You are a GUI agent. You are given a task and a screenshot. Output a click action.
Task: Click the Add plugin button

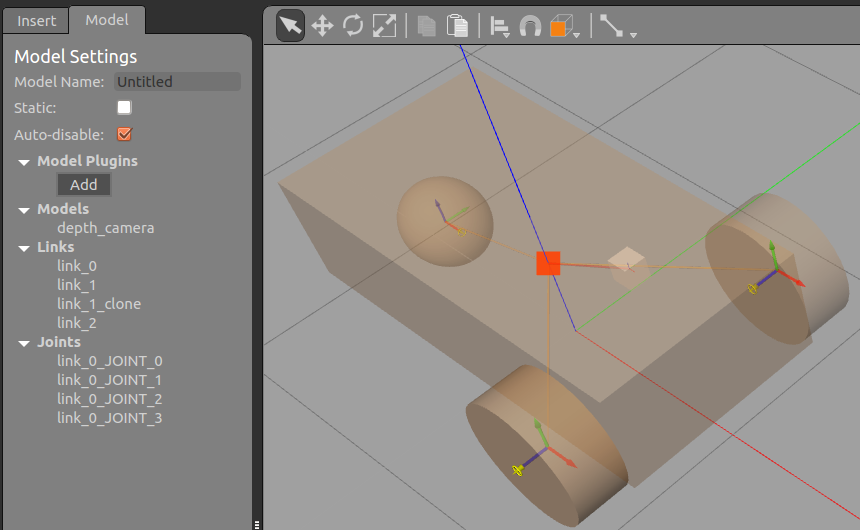[84, 185]
